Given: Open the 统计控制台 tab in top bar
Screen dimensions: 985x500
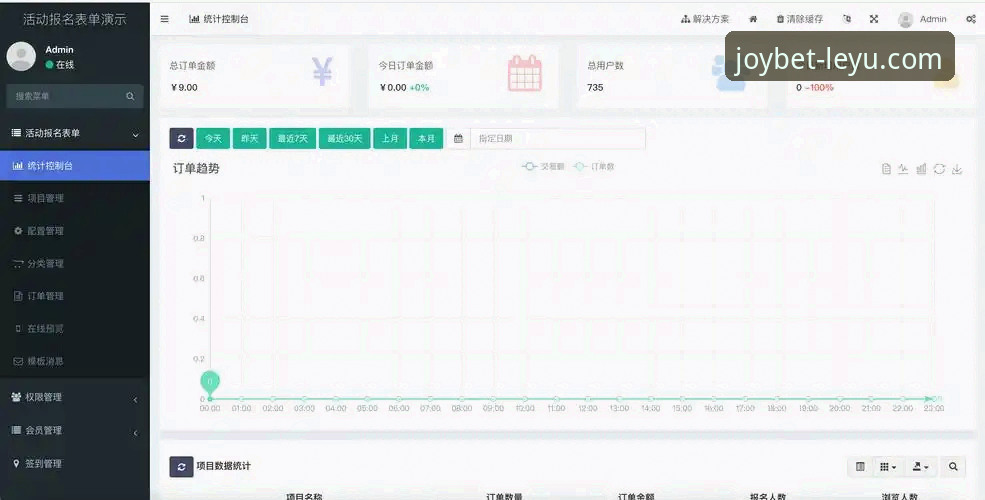Looking at the screenshot, I should coord(219,19).
